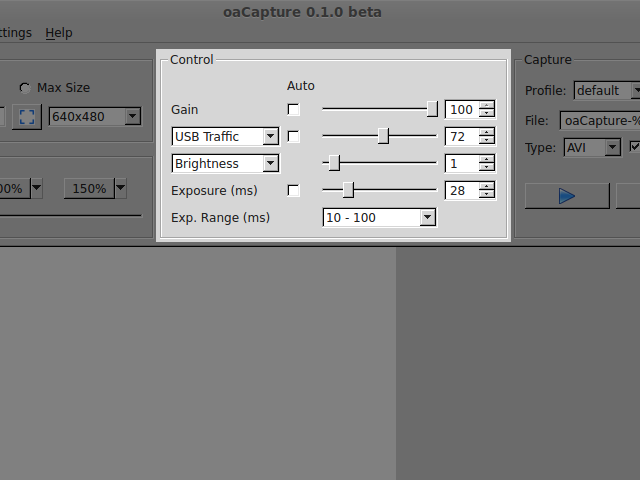Increase Gain with spinner up arrow
Screen dimensions: 640x480
point(487,105)
